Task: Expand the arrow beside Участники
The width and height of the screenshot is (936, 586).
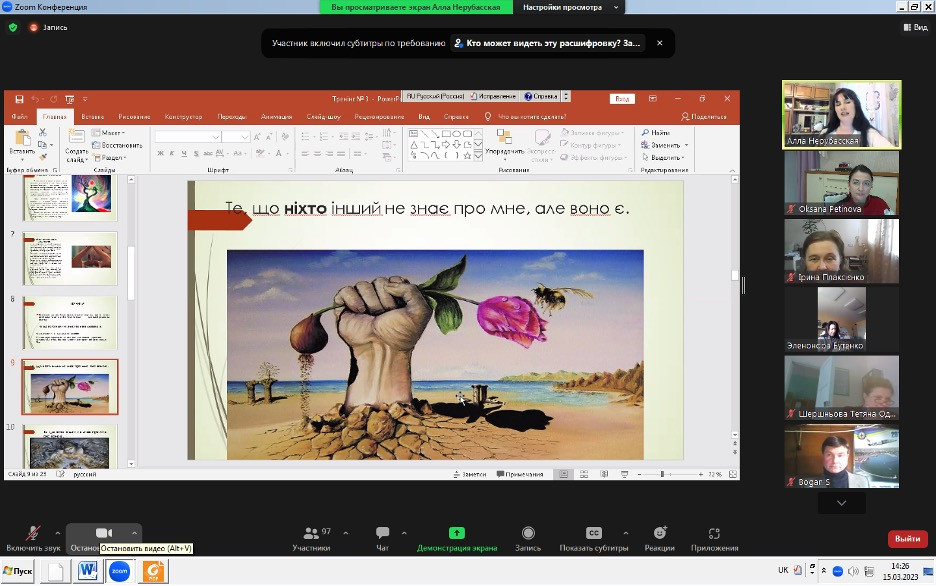Action: (346, 533)
